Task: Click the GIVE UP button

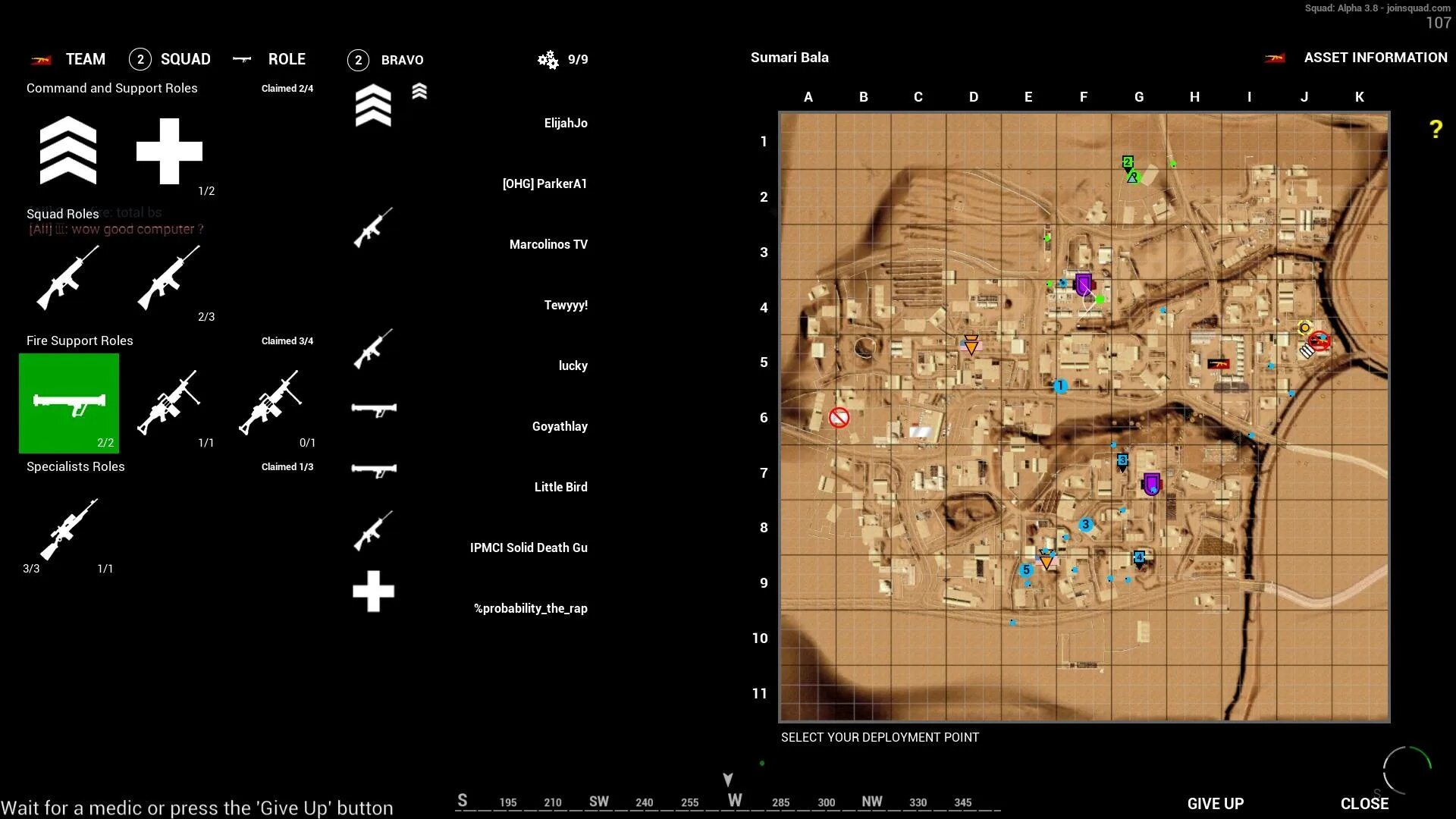Action: [1215, 803]
